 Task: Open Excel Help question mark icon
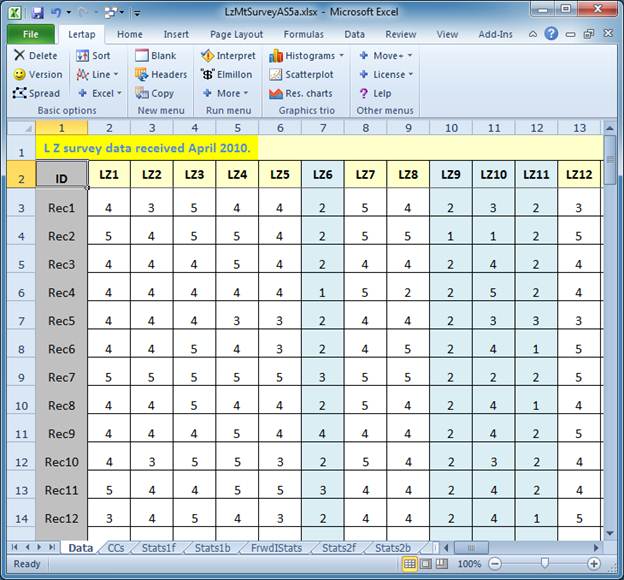[551, 34]
